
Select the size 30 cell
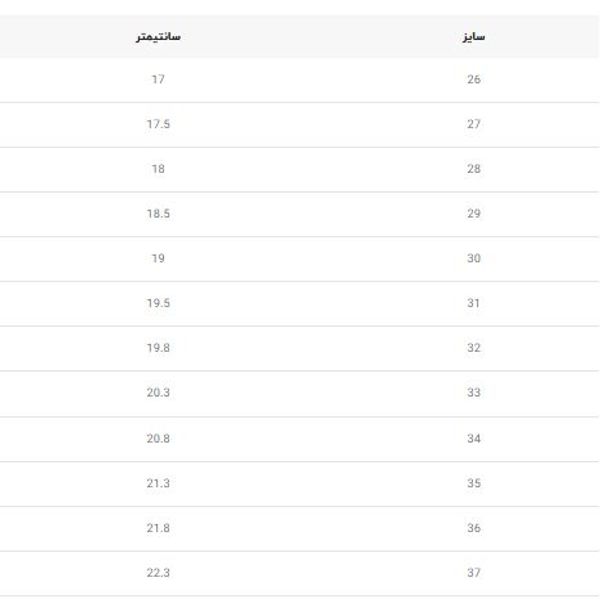474,259
